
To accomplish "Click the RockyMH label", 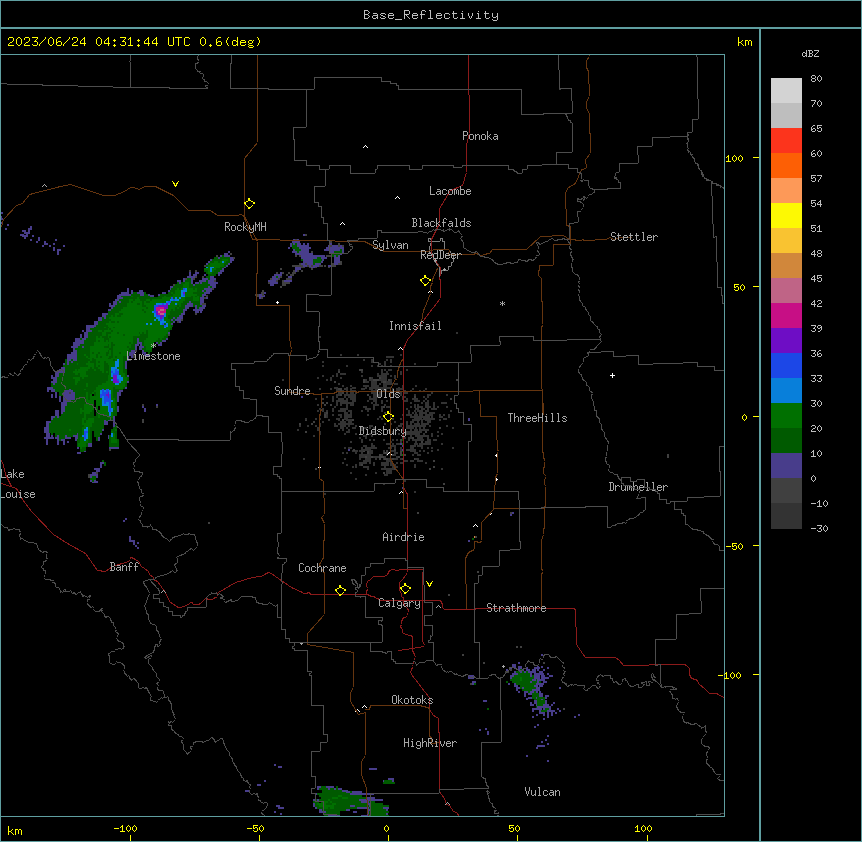I will click(x=245, y=226).
